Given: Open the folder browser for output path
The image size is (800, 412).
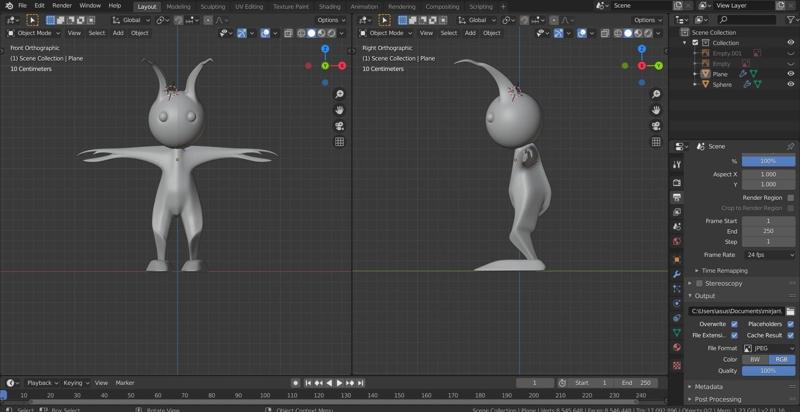Looking at the screenshot, I should tap(790, 311).
